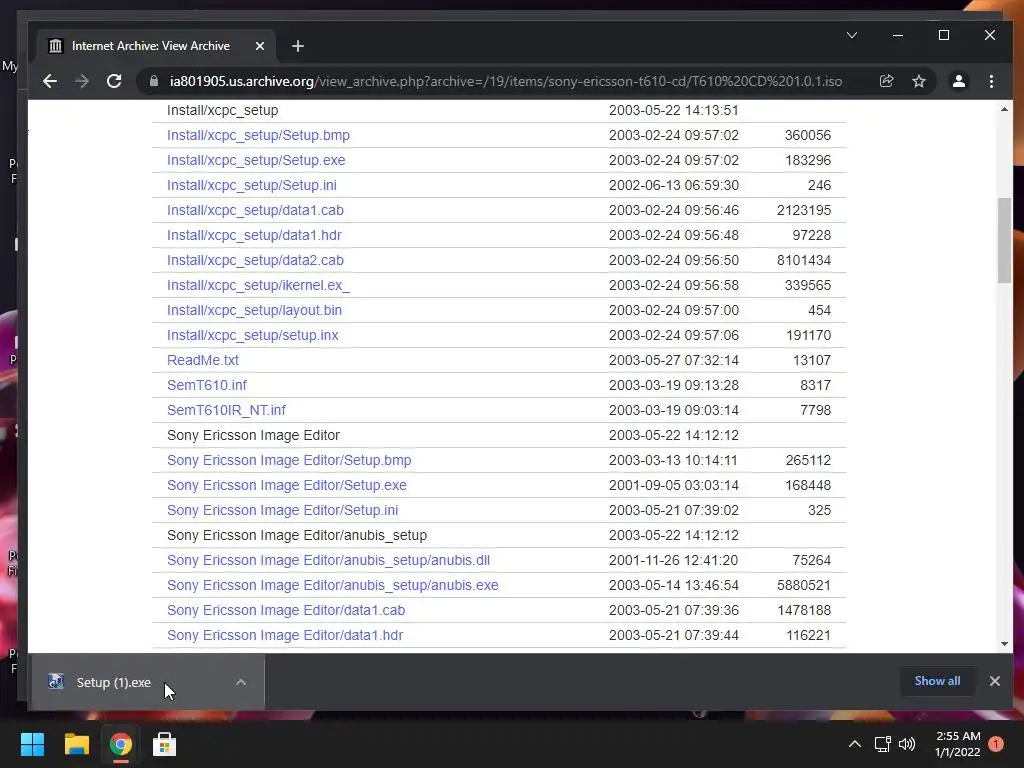
Task: Expand the Setup (1).exe download options chevron
Action: (240, 682)
